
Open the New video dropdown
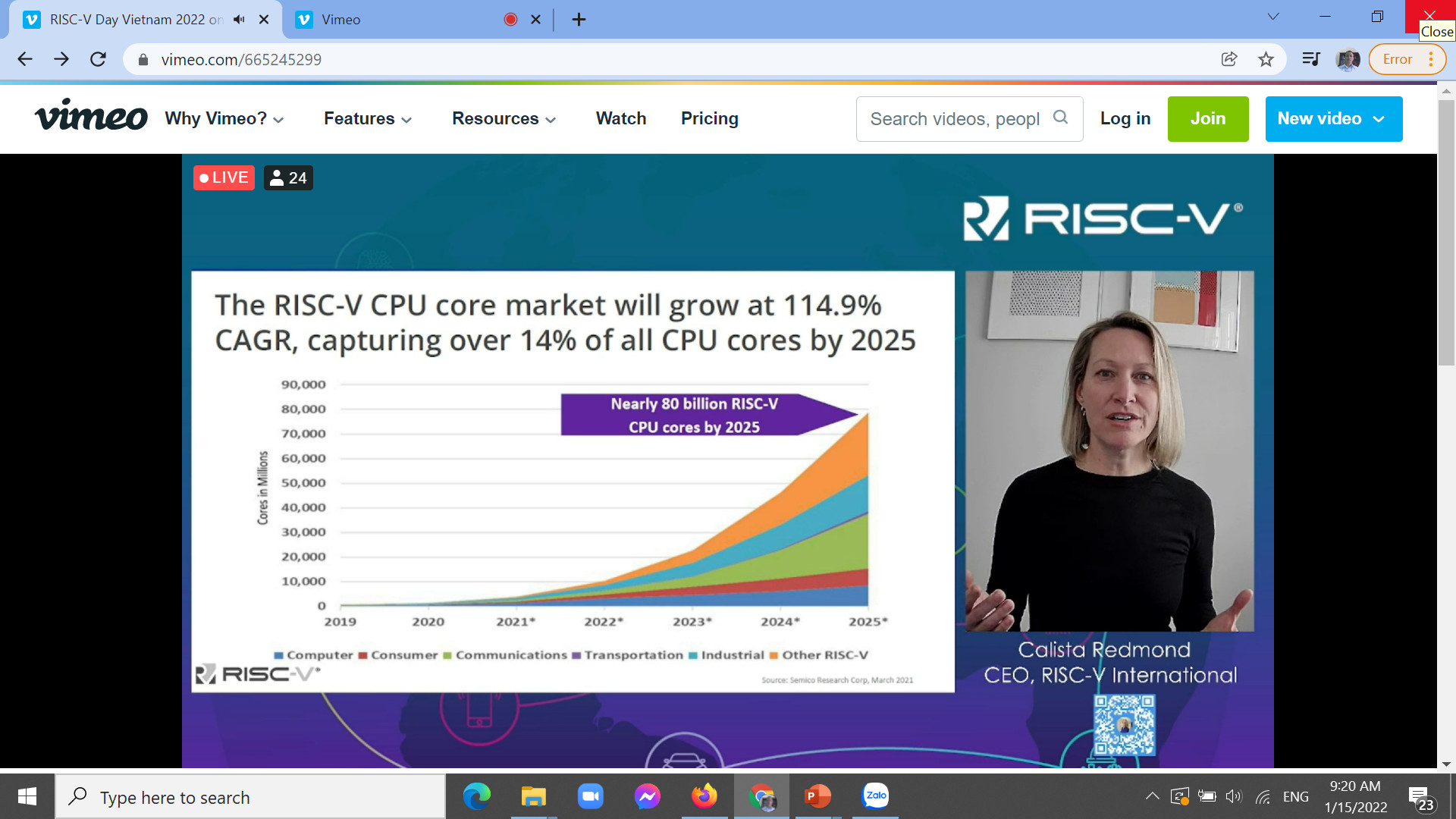(x=1334, y=119)
